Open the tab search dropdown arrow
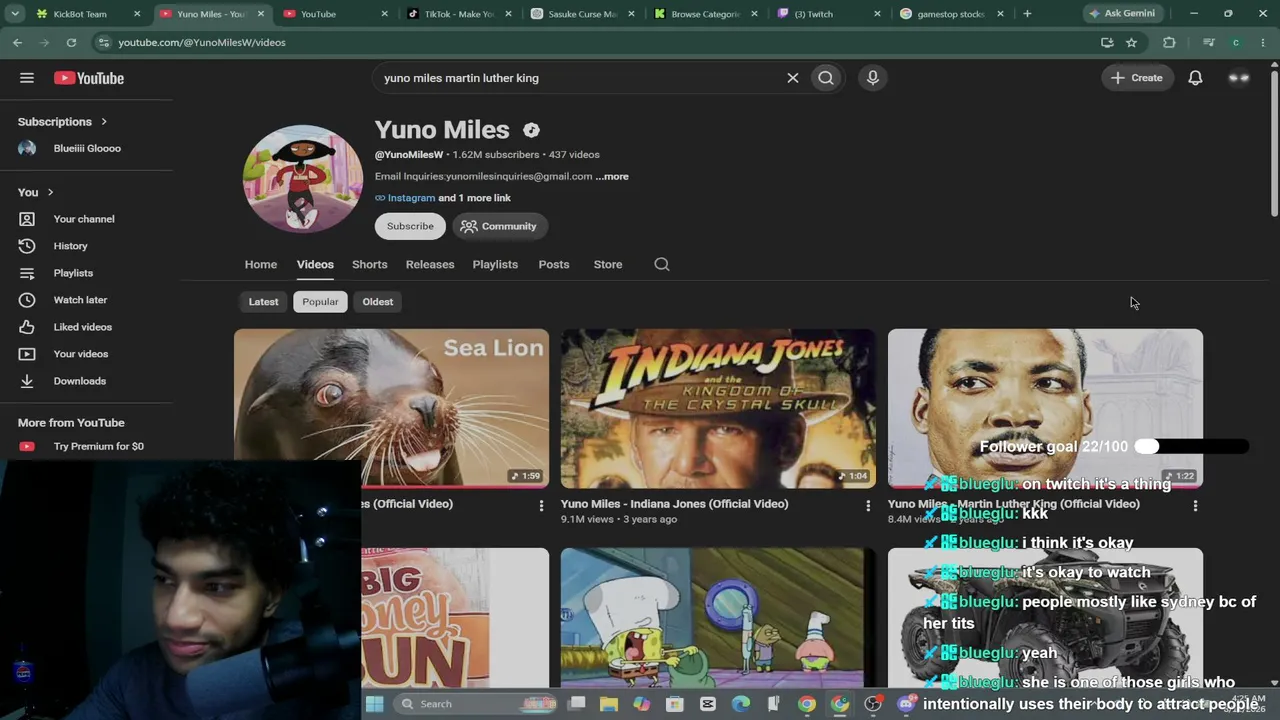The height and width of the screenshot is (720, 1280). [15, 14]
